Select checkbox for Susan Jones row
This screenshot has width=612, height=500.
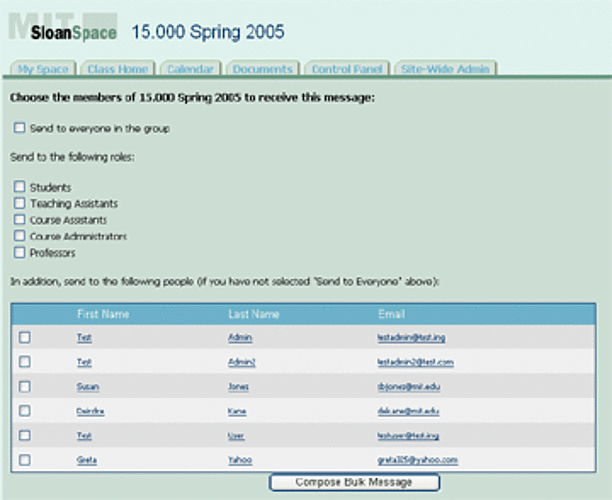tap(25, 386)
